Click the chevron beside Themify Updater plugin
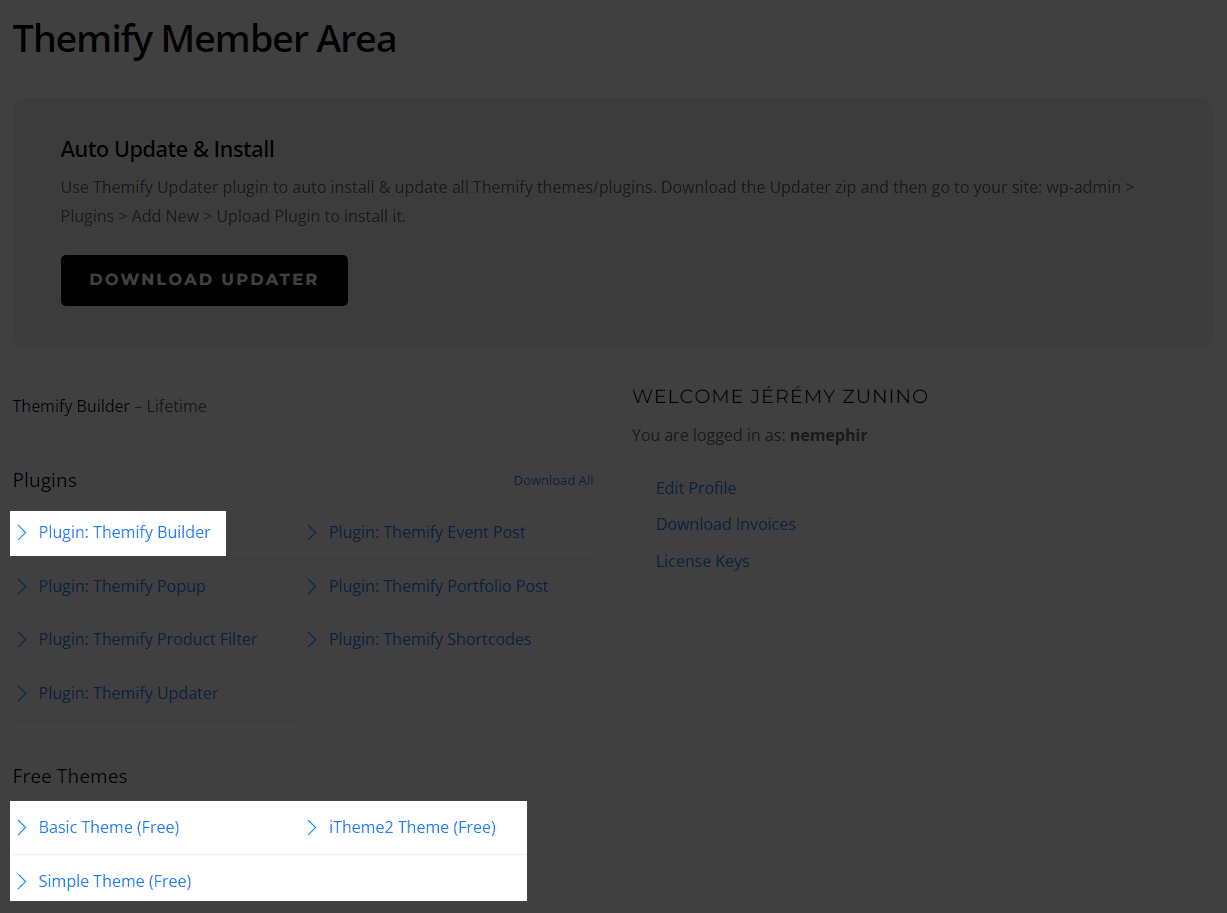The image size is (1227, 913). tap(22, 693)
